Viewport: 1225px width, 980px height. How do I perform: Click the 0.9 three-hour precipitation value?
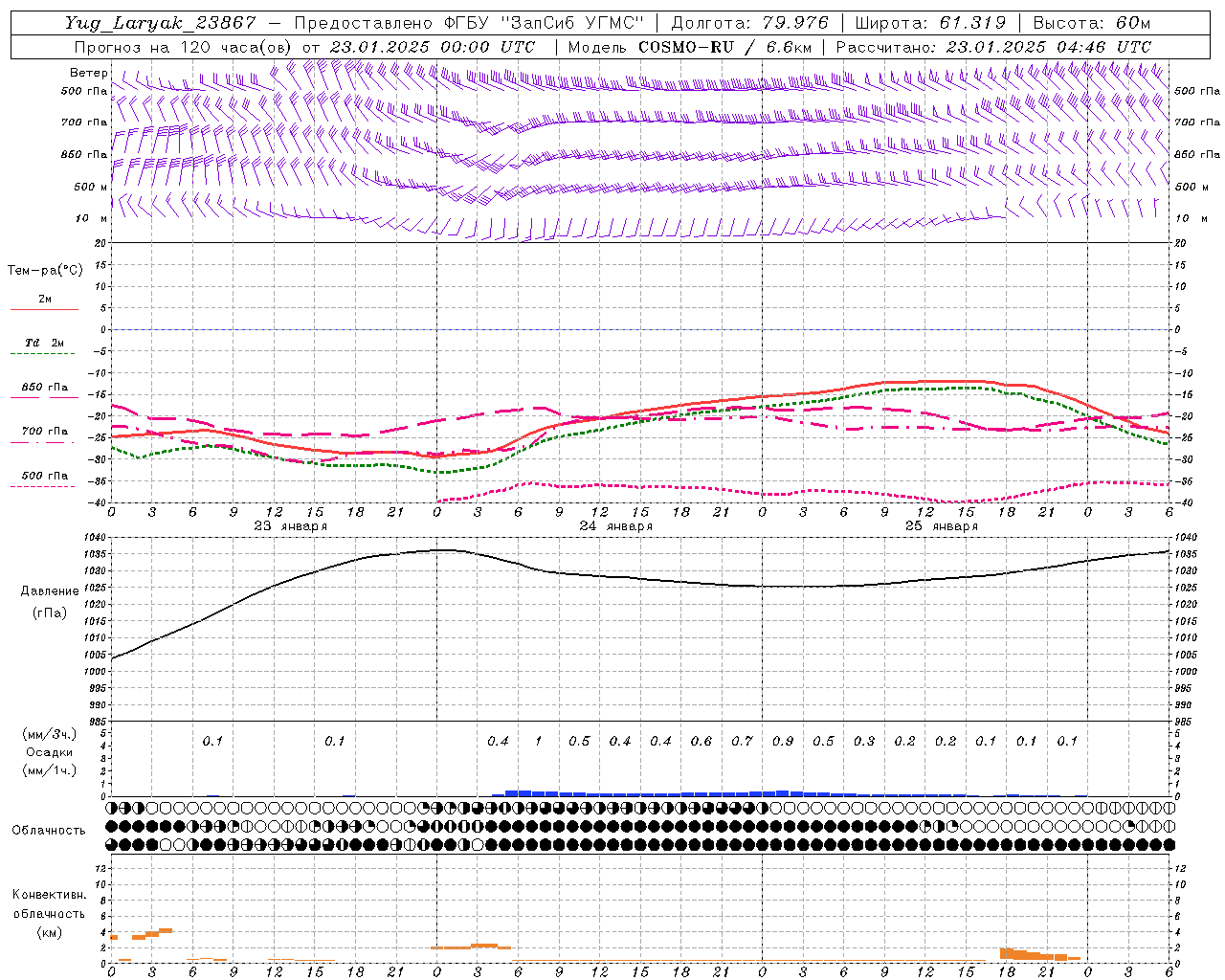tap(783, 742)
